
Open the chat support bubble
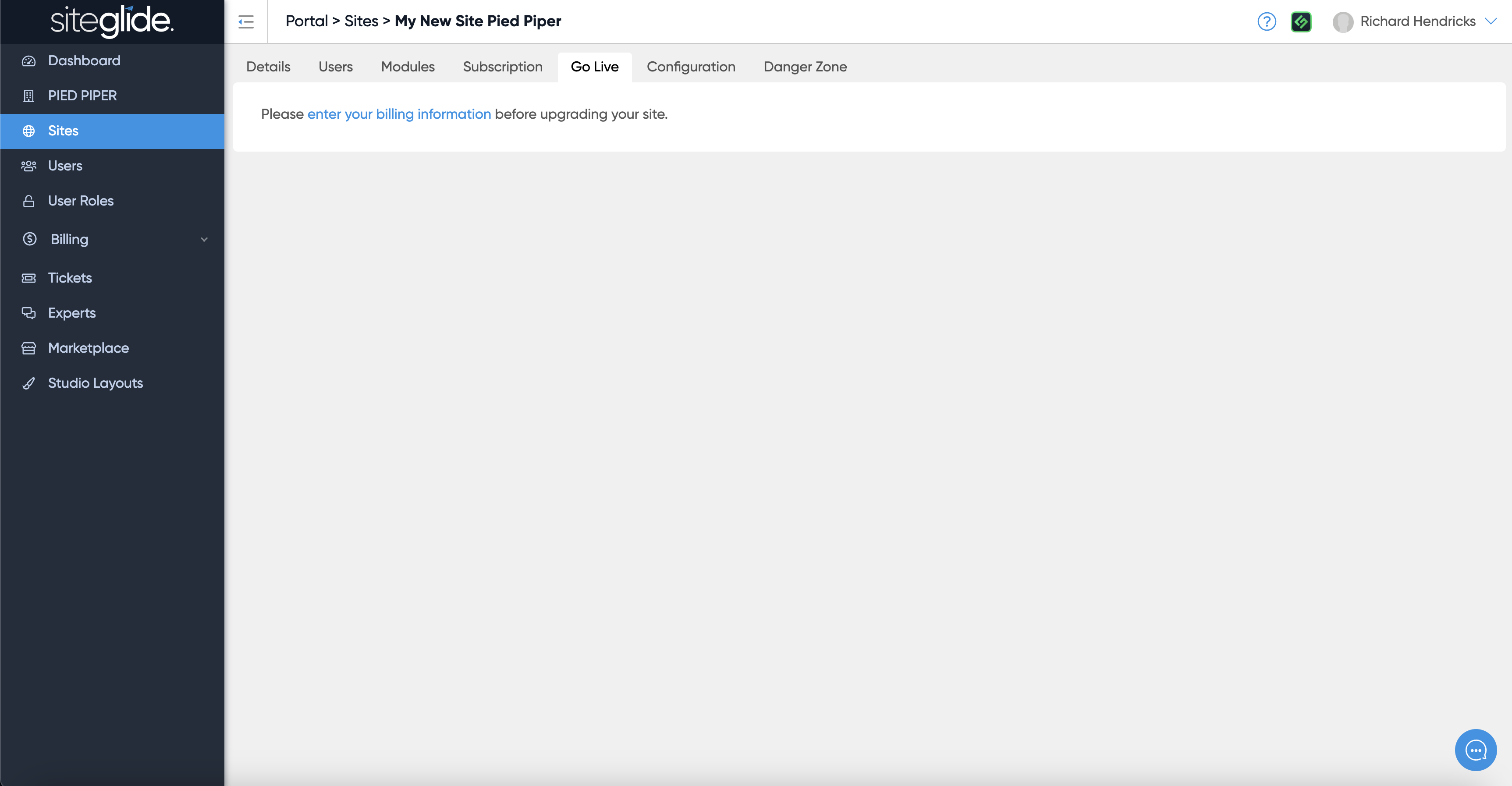pos(1475,750)
